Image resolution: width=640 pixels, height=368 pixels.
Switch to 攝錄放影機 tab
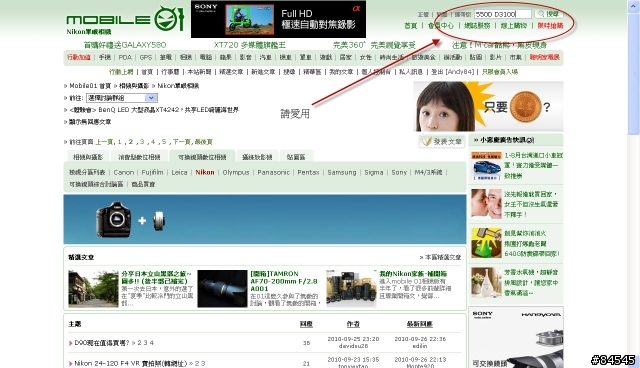click(x=257, y=157)
